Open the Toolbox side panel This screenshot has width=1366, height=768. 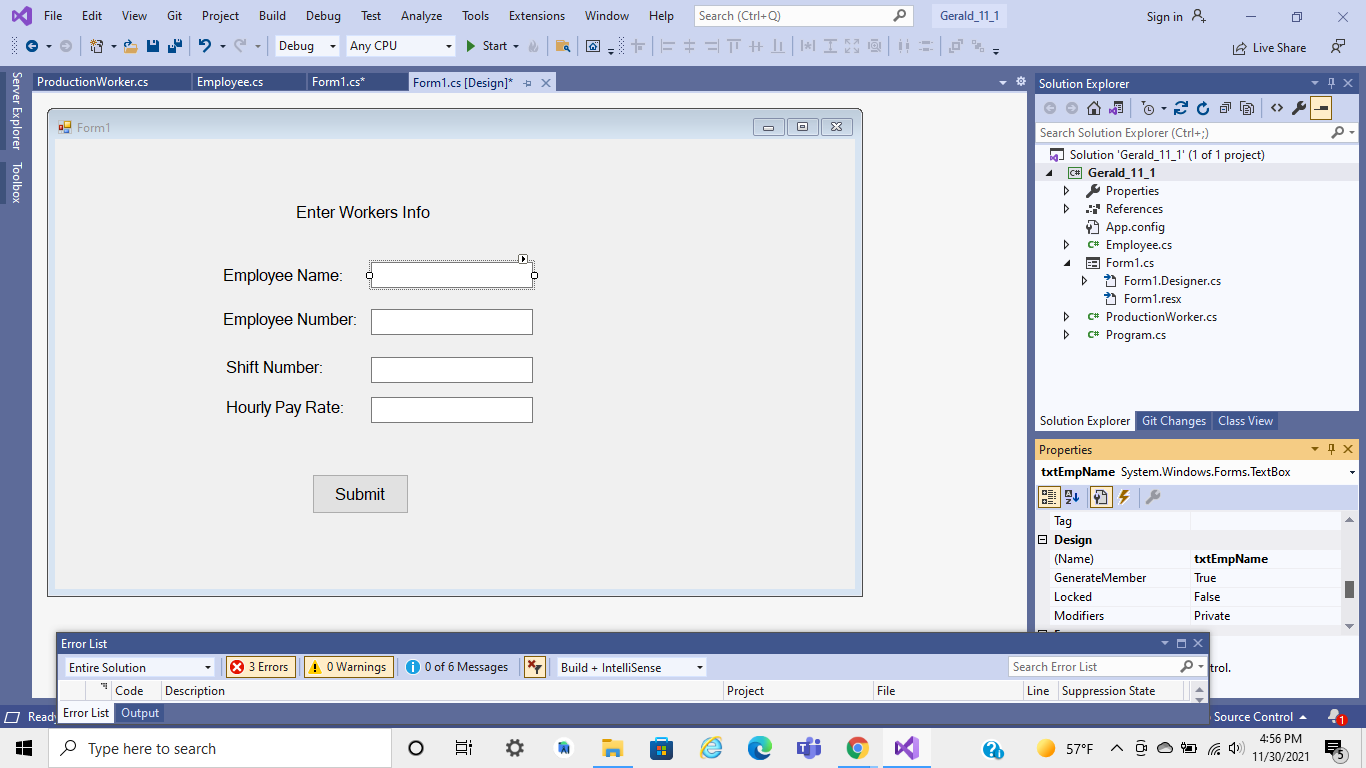[x=16, y=183]
